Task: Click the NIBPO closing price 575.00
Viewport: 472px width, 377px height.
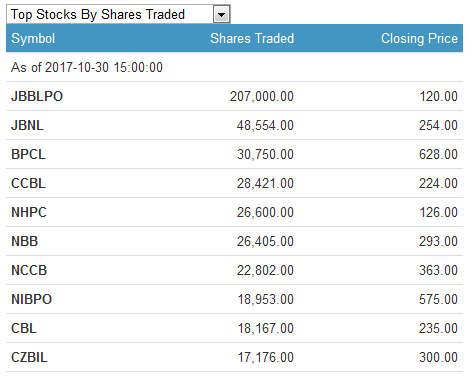Action: [x=438, y=299]
